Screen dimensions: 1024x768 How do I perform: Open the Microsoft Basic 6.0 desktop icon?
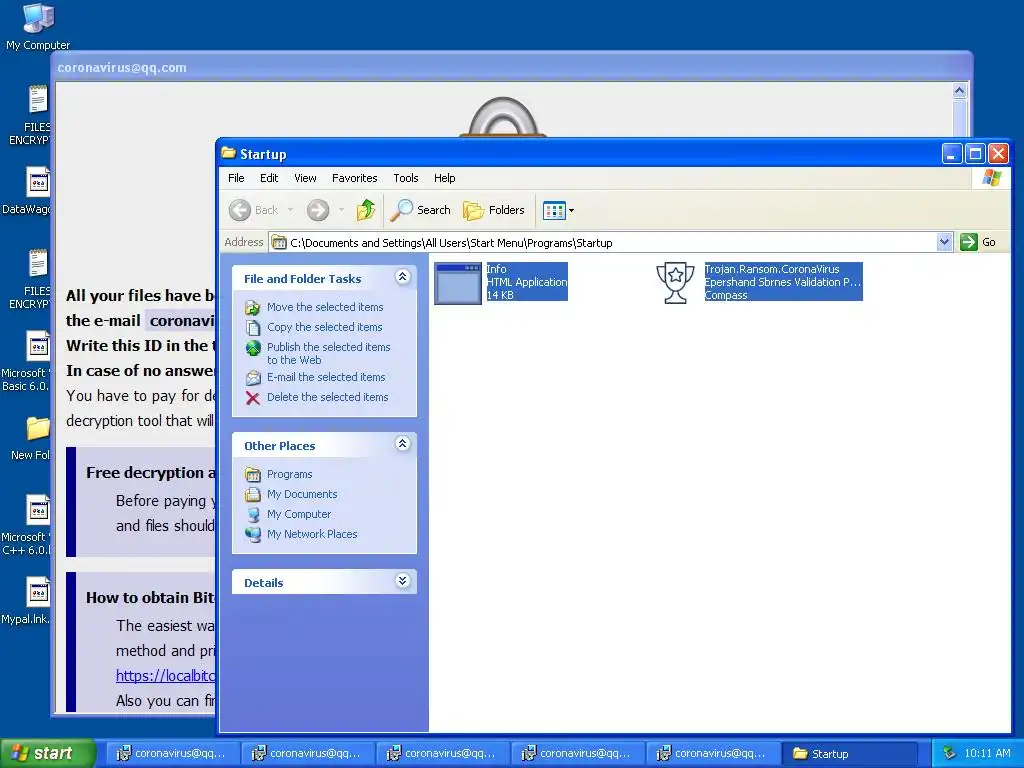(x=26, y=362)
